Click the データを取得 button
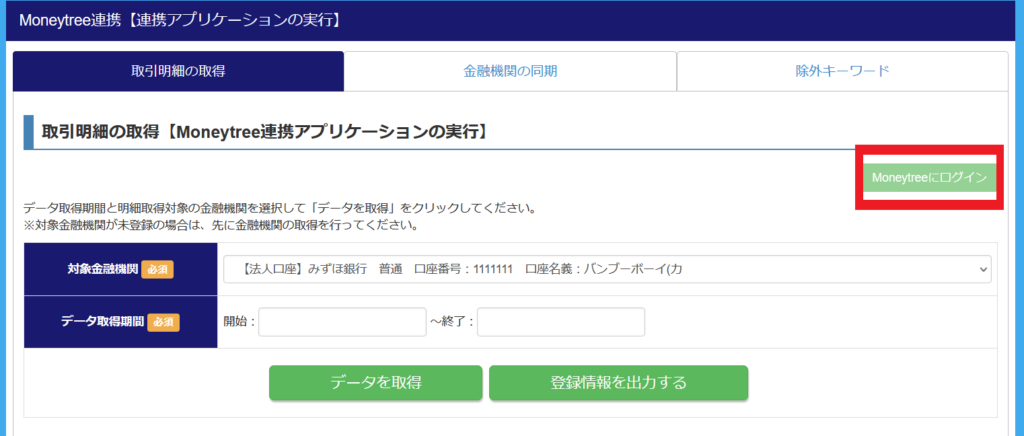The height and width of the screenshot is (436, 1024). point(376,382)
